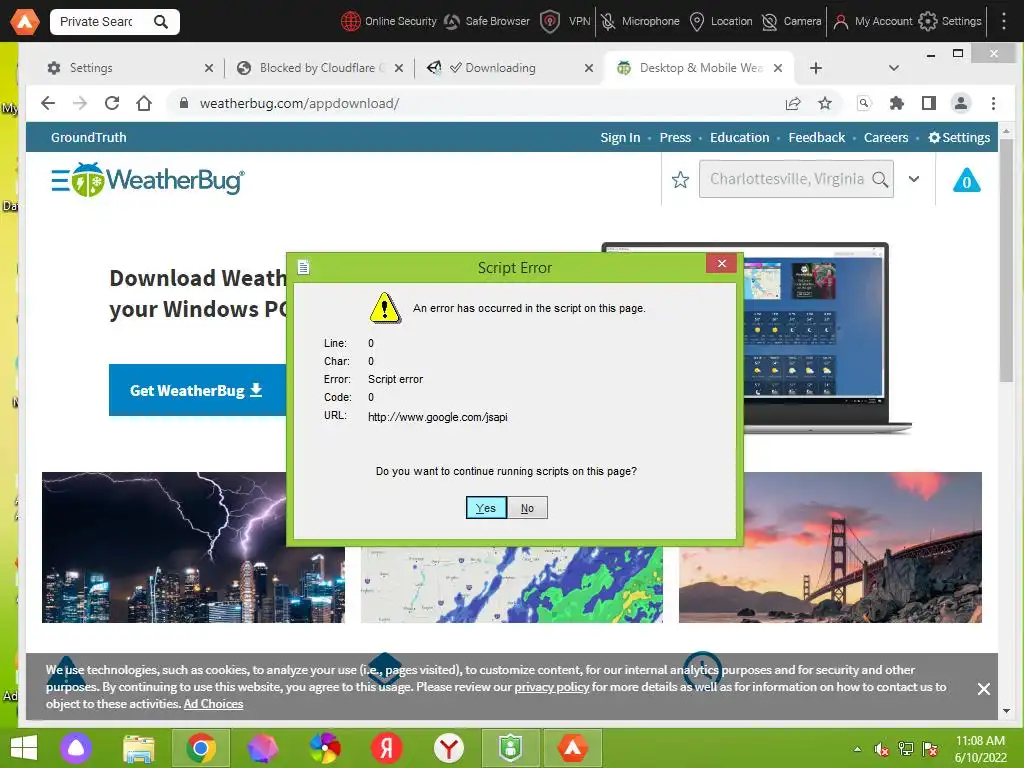Close the Downloading tab
Image resolution: width=1024 pixels, height=768 pixels.
click(x=588, y=68)
